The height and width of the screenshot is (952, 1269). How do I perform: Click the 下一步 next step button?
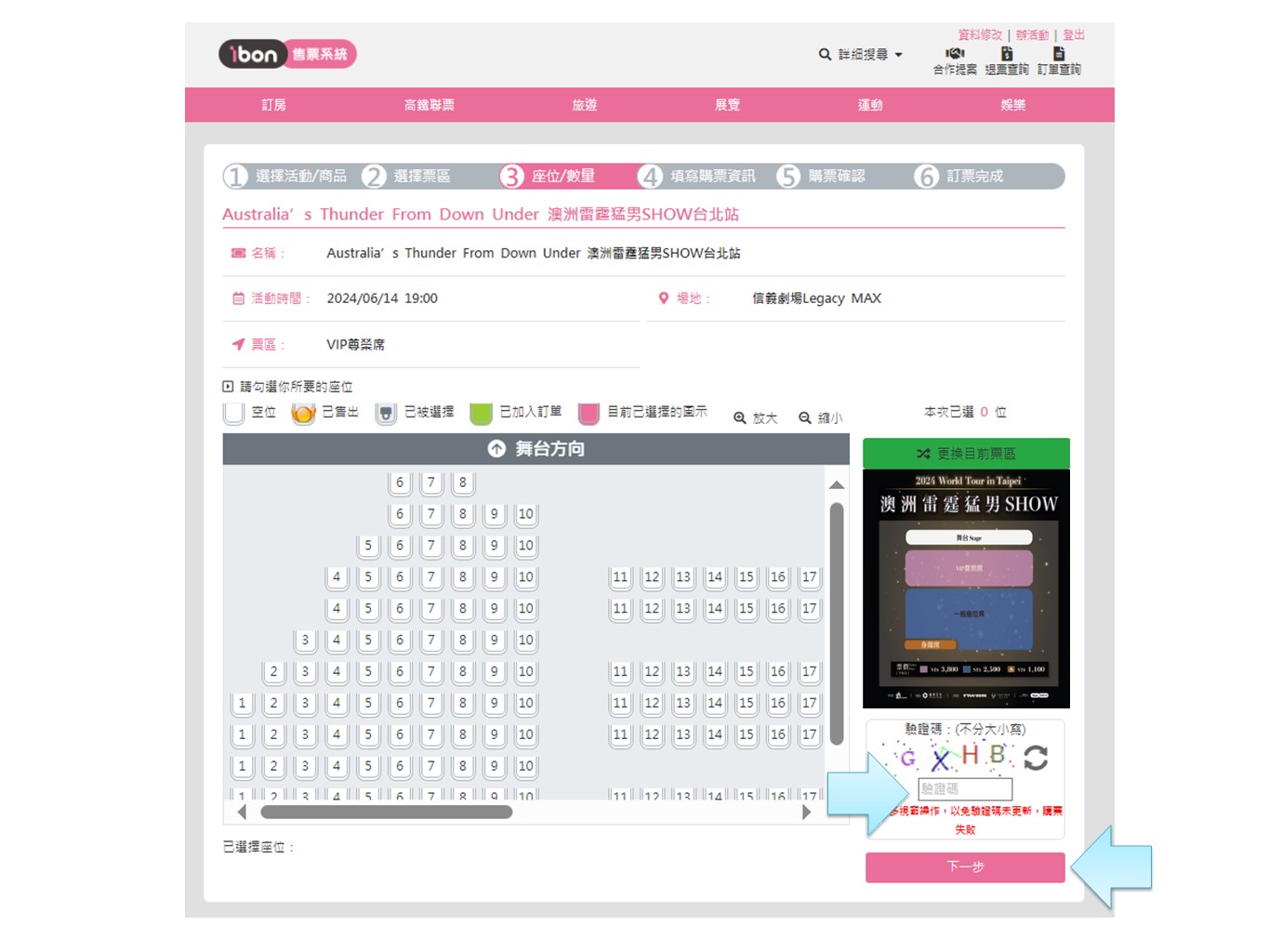965,866
